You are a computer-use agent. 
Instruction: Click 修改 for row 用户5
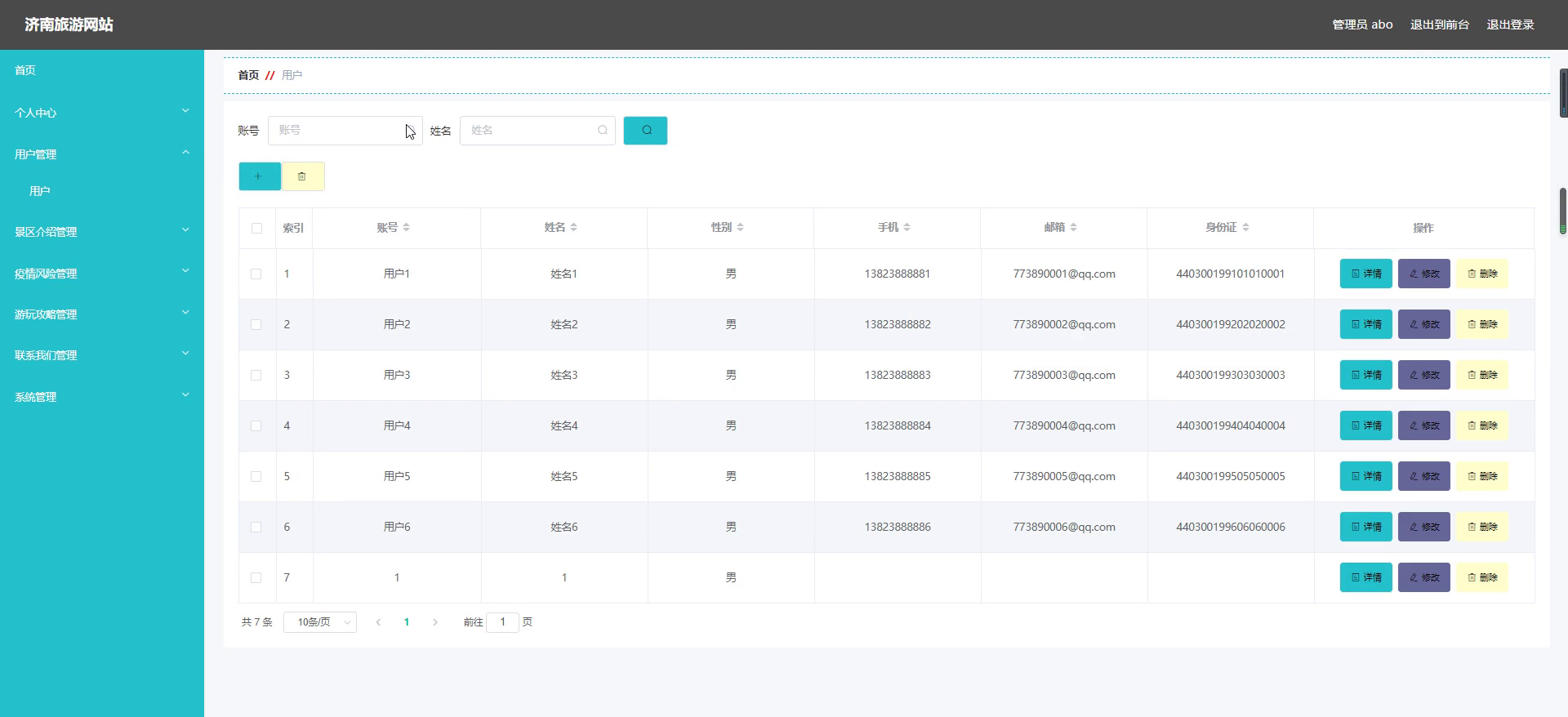pyautogui.click(x=1424, y=476)
